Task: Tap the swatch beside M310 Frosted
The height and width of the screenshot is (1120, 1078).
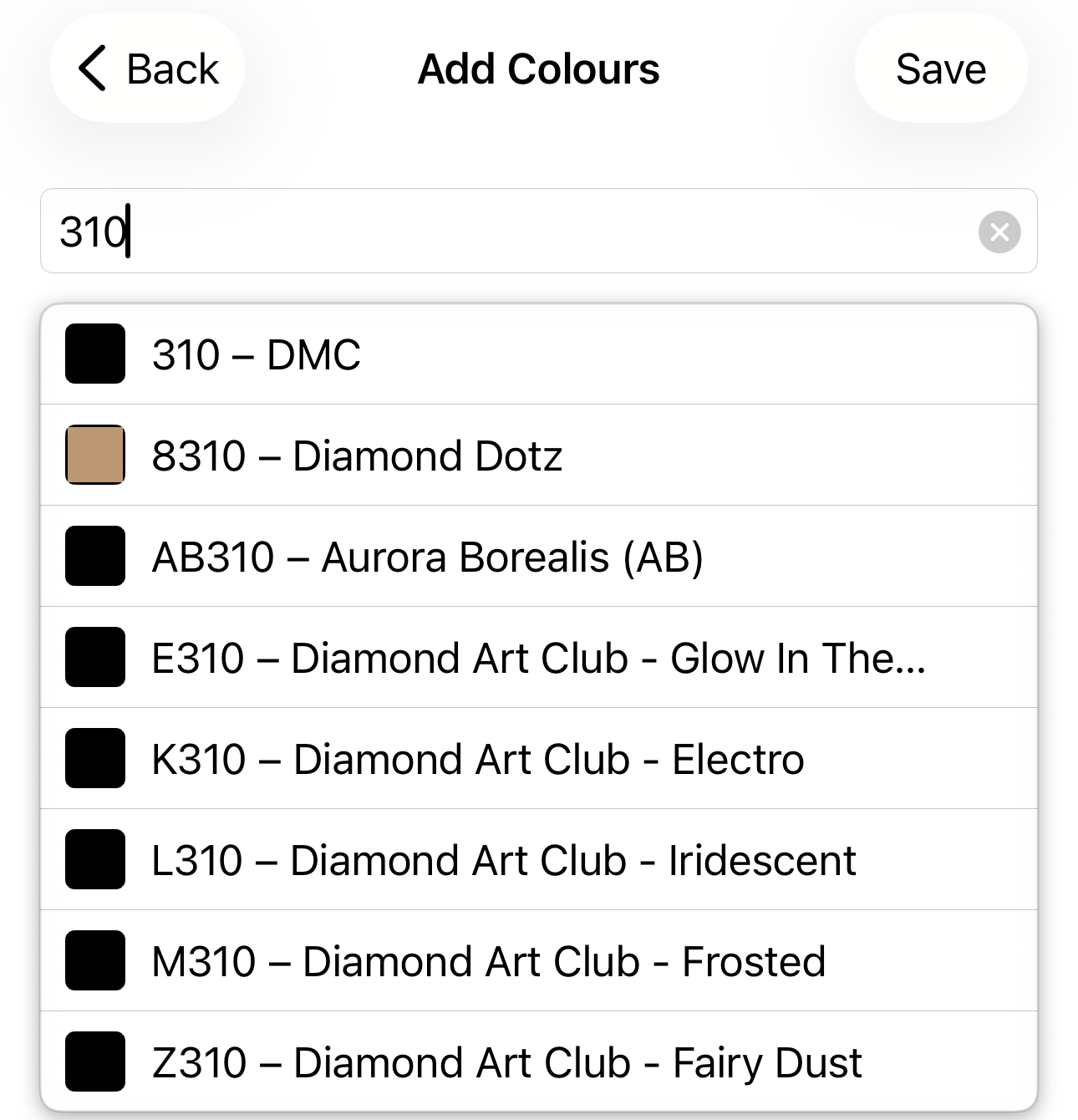Action: 95,960
